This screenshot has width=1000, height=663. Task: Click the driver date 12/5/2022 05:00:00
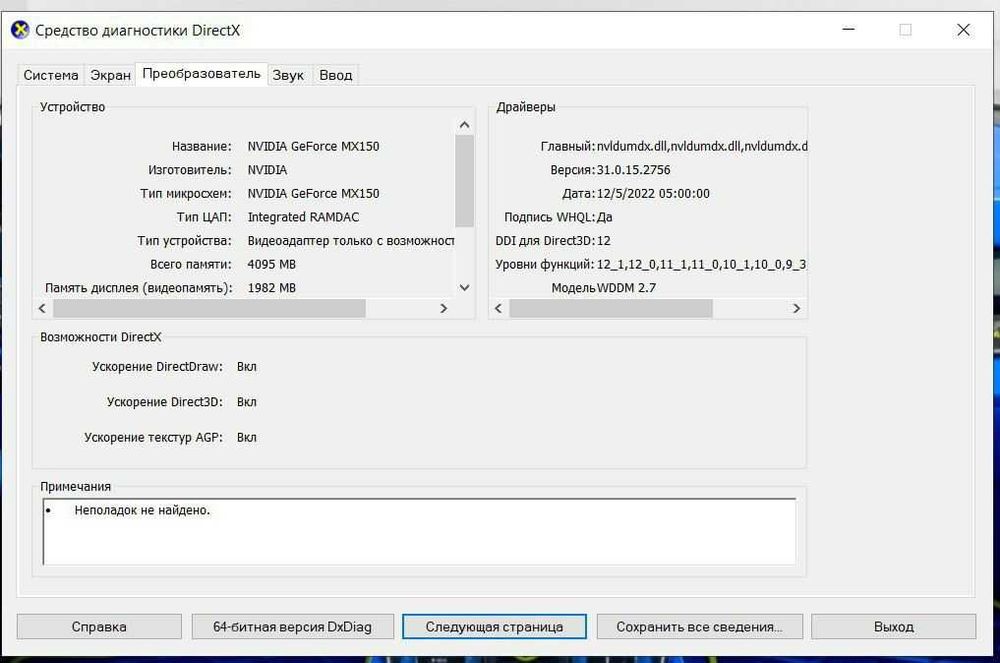[653, 193]
